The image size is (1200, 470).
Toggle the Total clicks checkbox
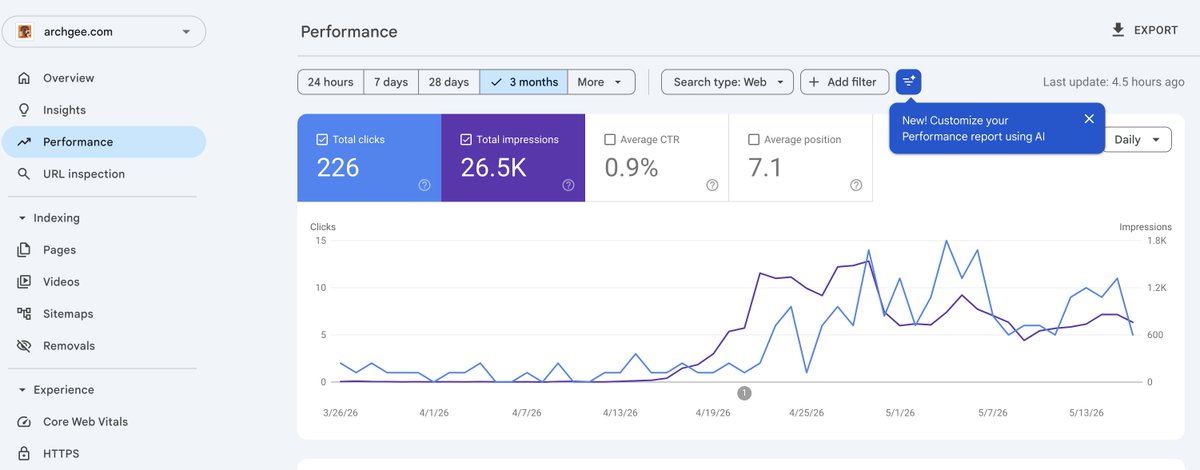click(322, 140)
